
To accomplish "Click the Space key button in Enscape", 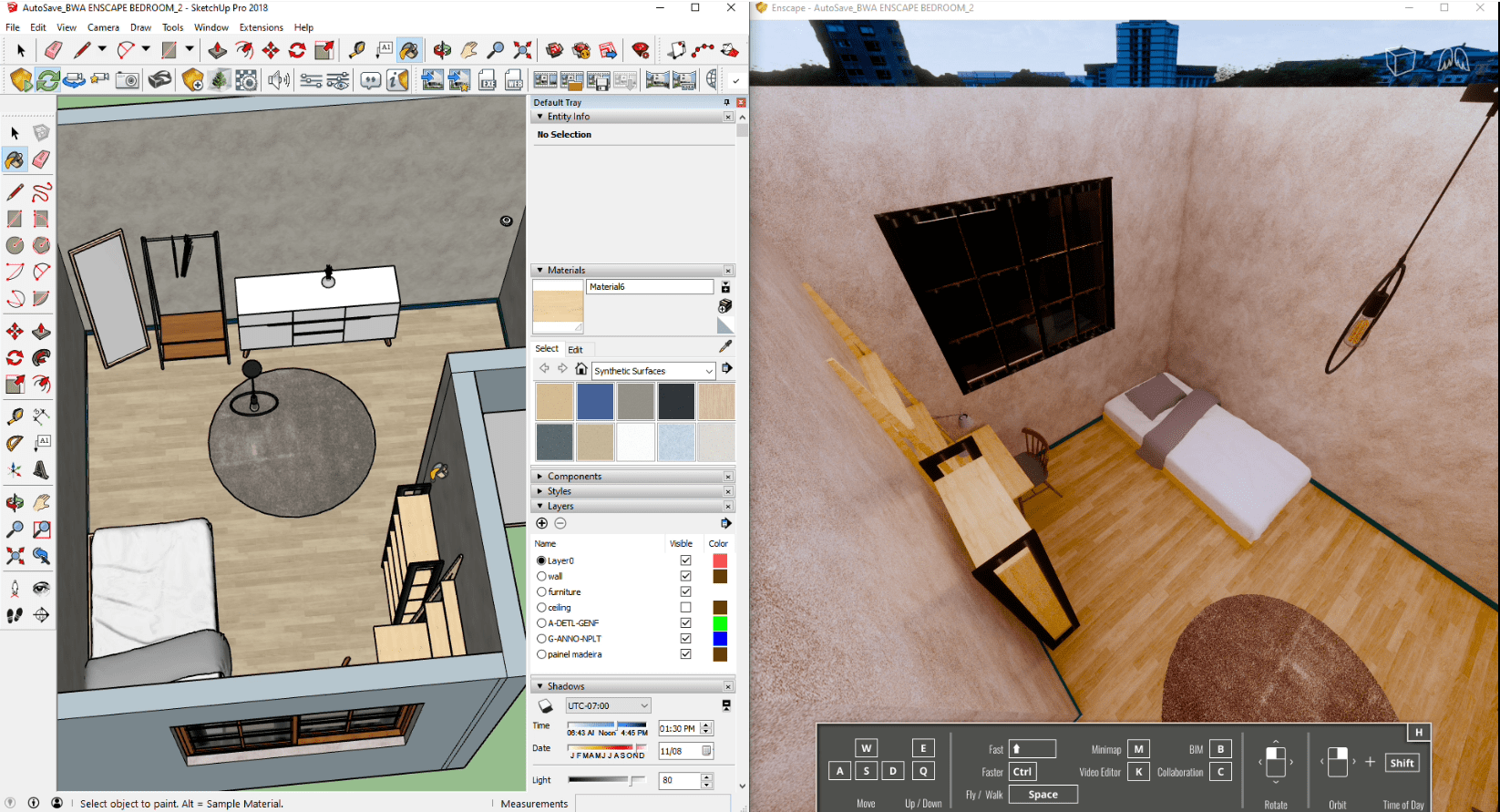I will [x=1043, y=795].
